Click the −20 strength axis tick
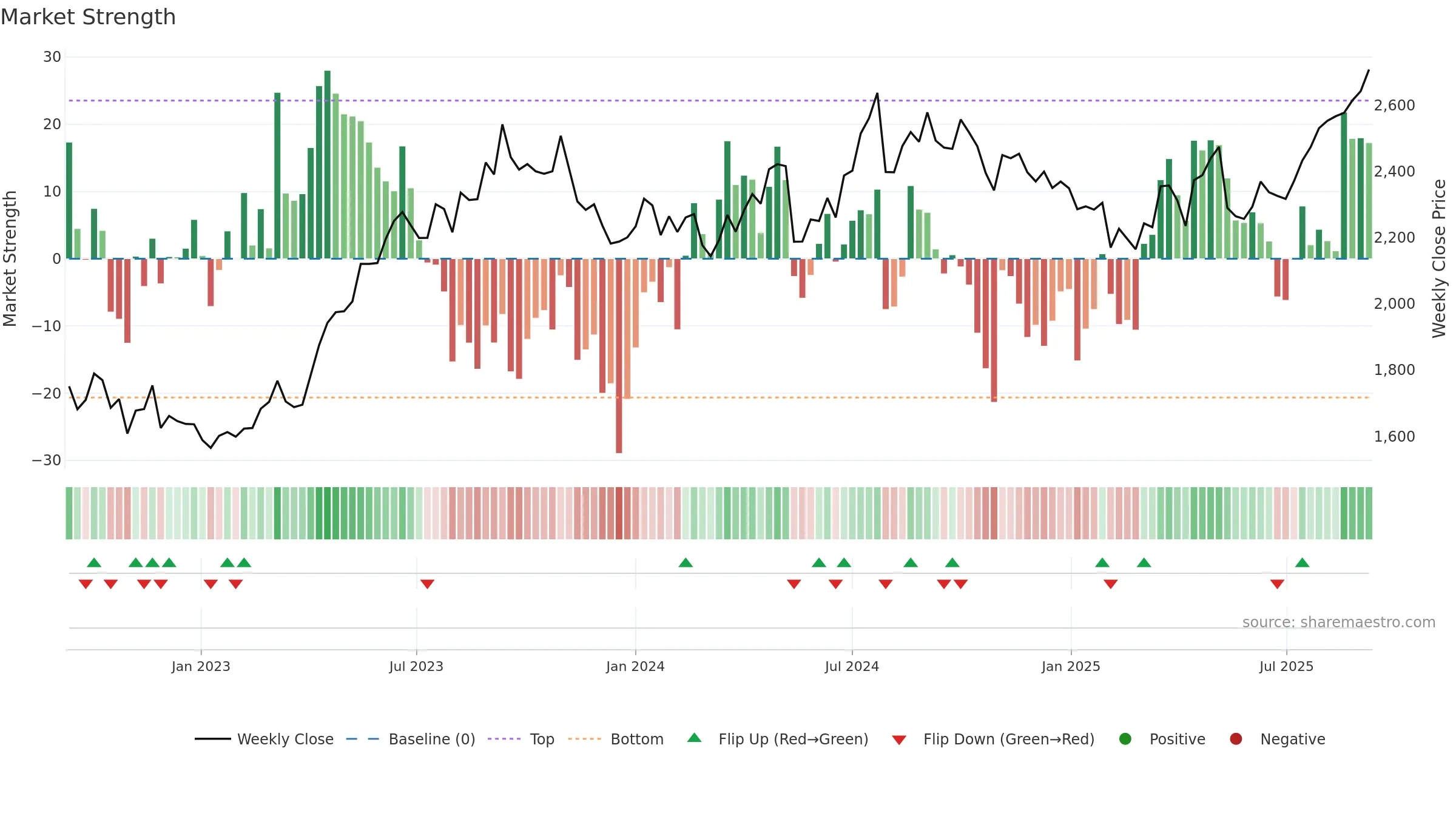Screen dimensions: 1456x819 pyautogui.click(x=47, y=393)
